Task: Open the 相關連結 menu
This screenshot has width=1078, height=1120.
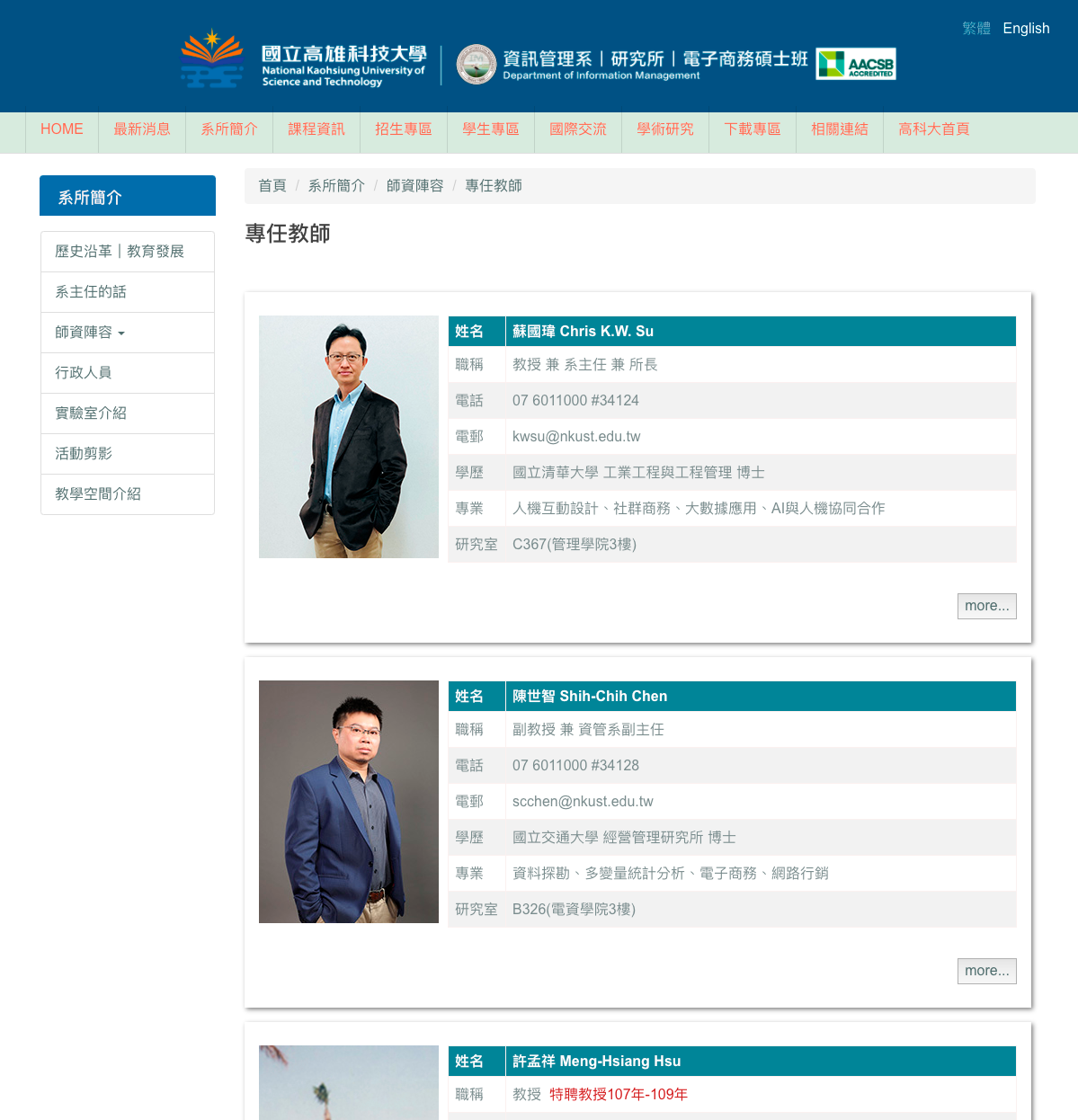Action: click(840, 129)
